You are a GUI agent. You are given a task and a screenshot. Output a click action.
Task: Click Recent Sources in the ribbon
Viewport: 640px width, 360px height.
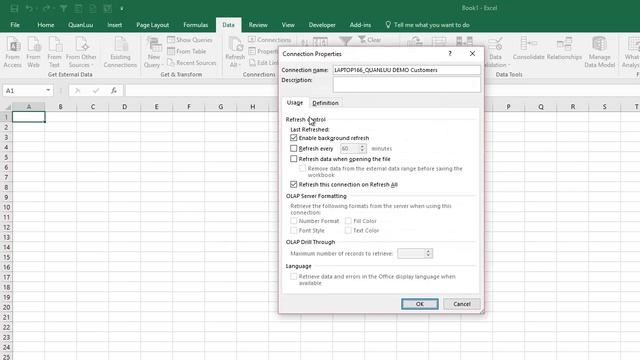click(x=191, y=62)
